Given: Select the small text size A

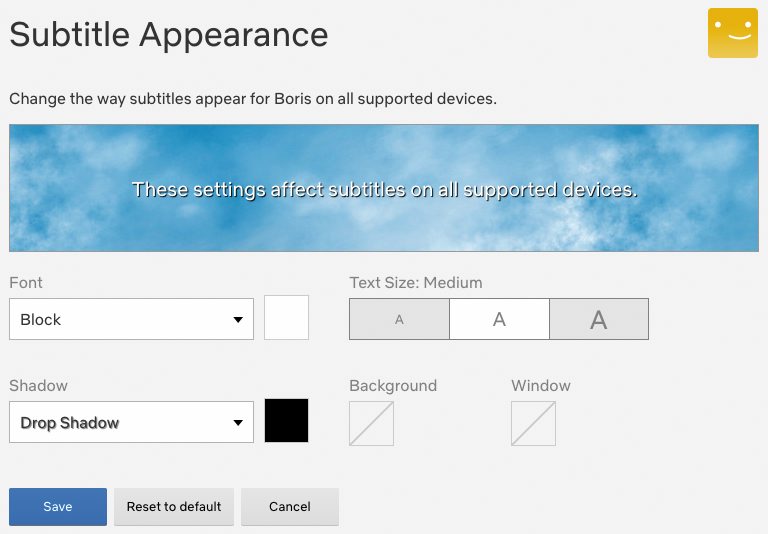Looking at the screenshot, I should coord(399,319).
